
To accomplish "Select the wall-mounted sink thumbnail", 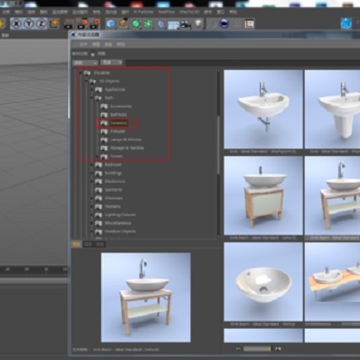I will [x=263, y=109].
